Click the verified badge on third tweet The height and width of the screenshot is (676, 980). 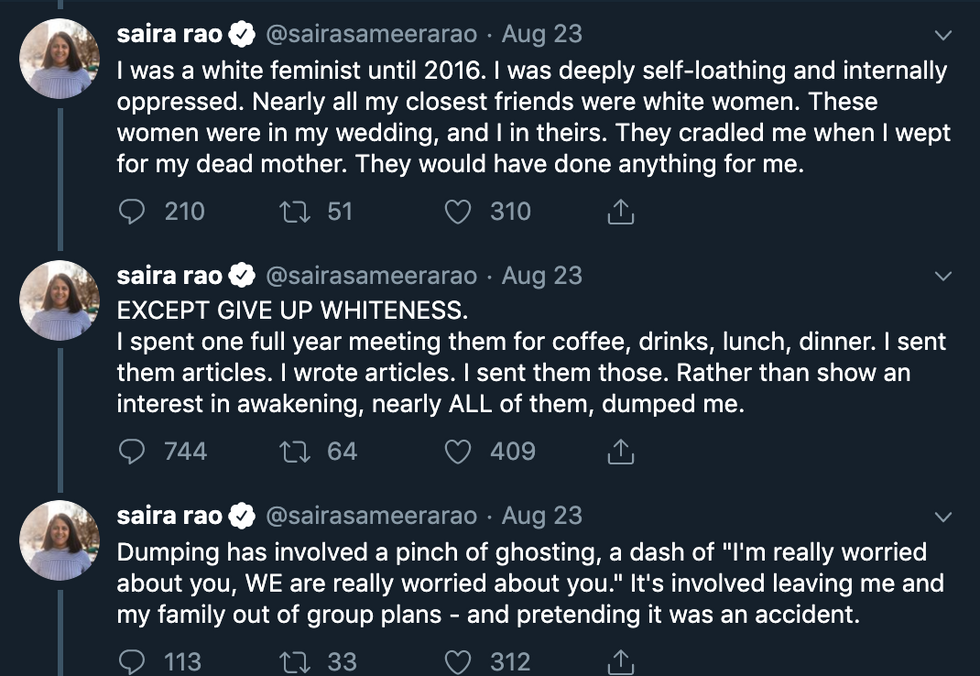[242, 516]
